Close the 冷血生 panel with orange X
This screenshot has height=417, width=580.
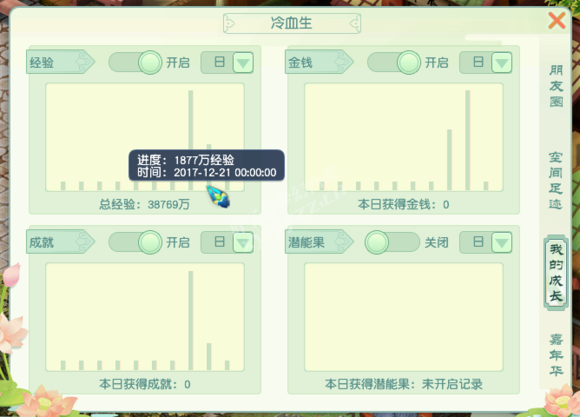click(557, 20)
